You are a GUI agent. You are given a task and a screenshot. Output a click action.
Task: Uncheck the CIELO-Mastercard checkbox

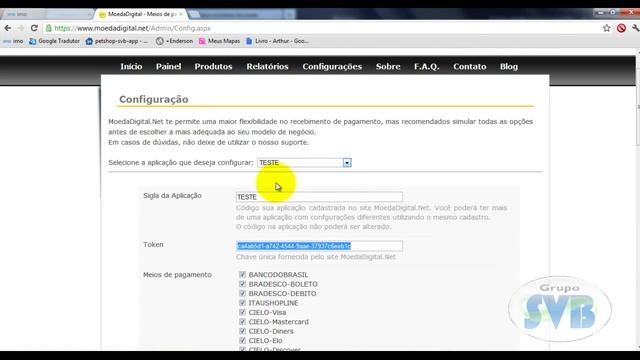(242, 322)
